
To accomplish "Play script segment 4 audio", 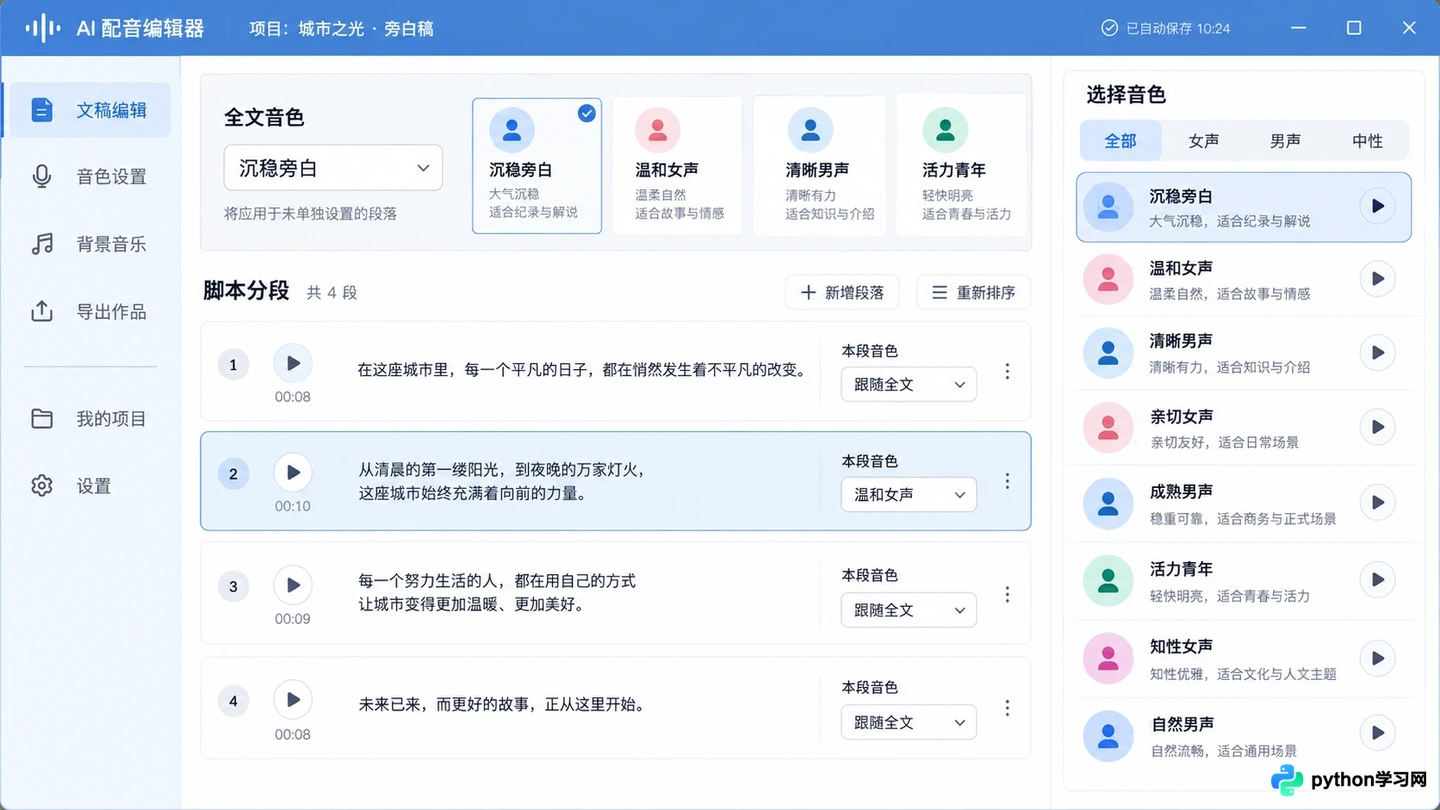I will point(293,700).
